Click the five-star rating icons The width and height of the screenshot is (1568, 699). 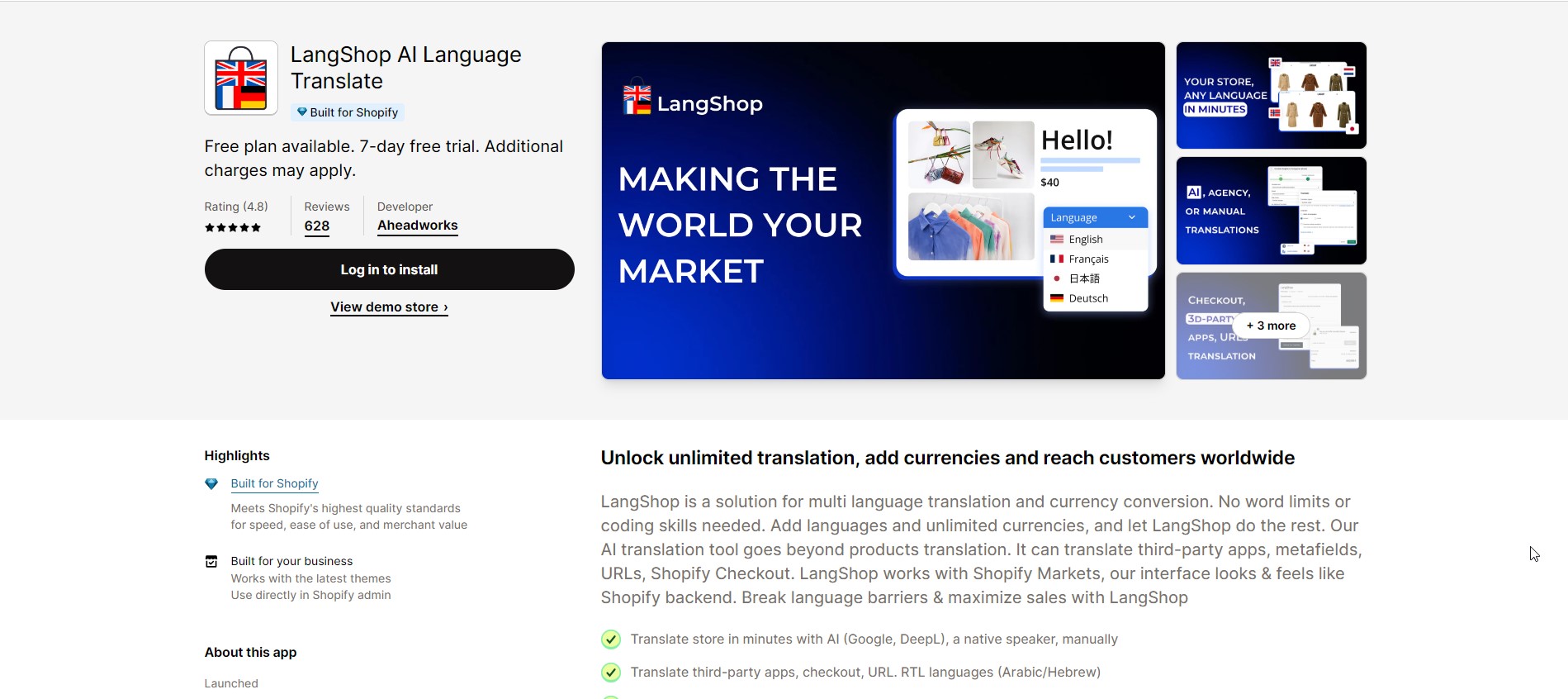233,228
